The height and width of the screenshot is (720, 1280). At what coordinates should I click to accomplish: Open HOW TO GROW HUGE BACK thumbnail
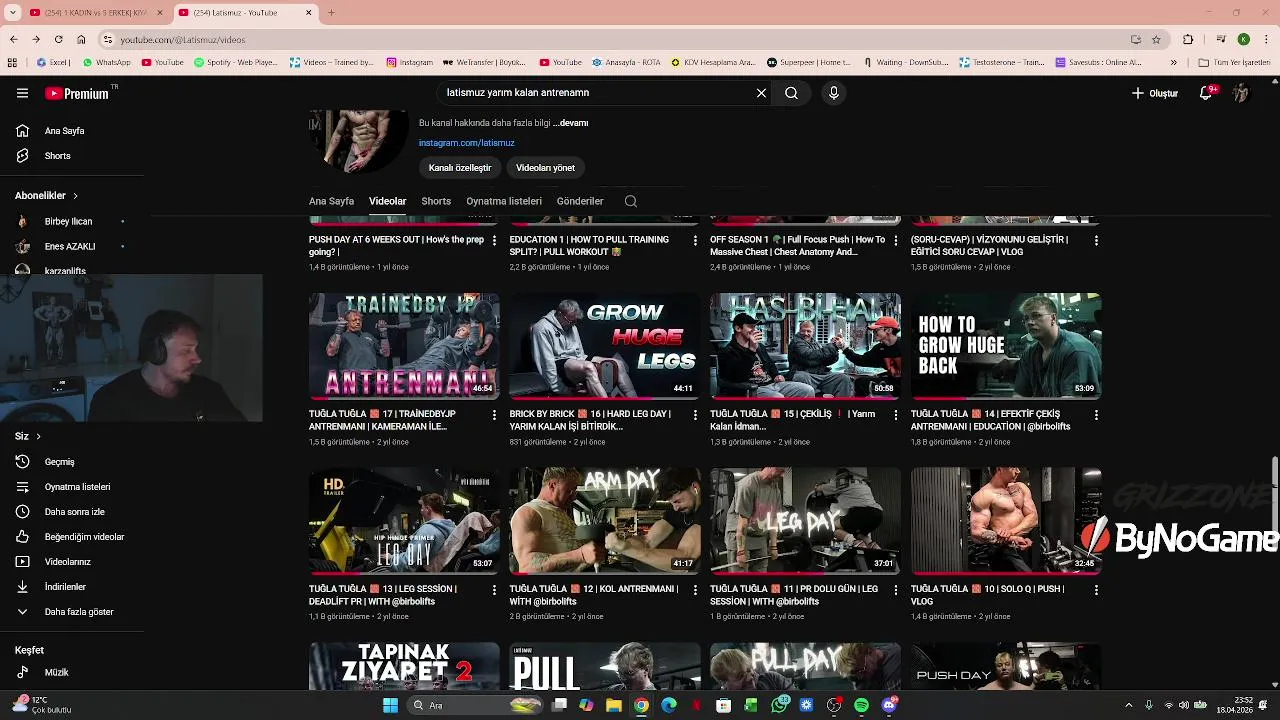[x=1006, y=346]
